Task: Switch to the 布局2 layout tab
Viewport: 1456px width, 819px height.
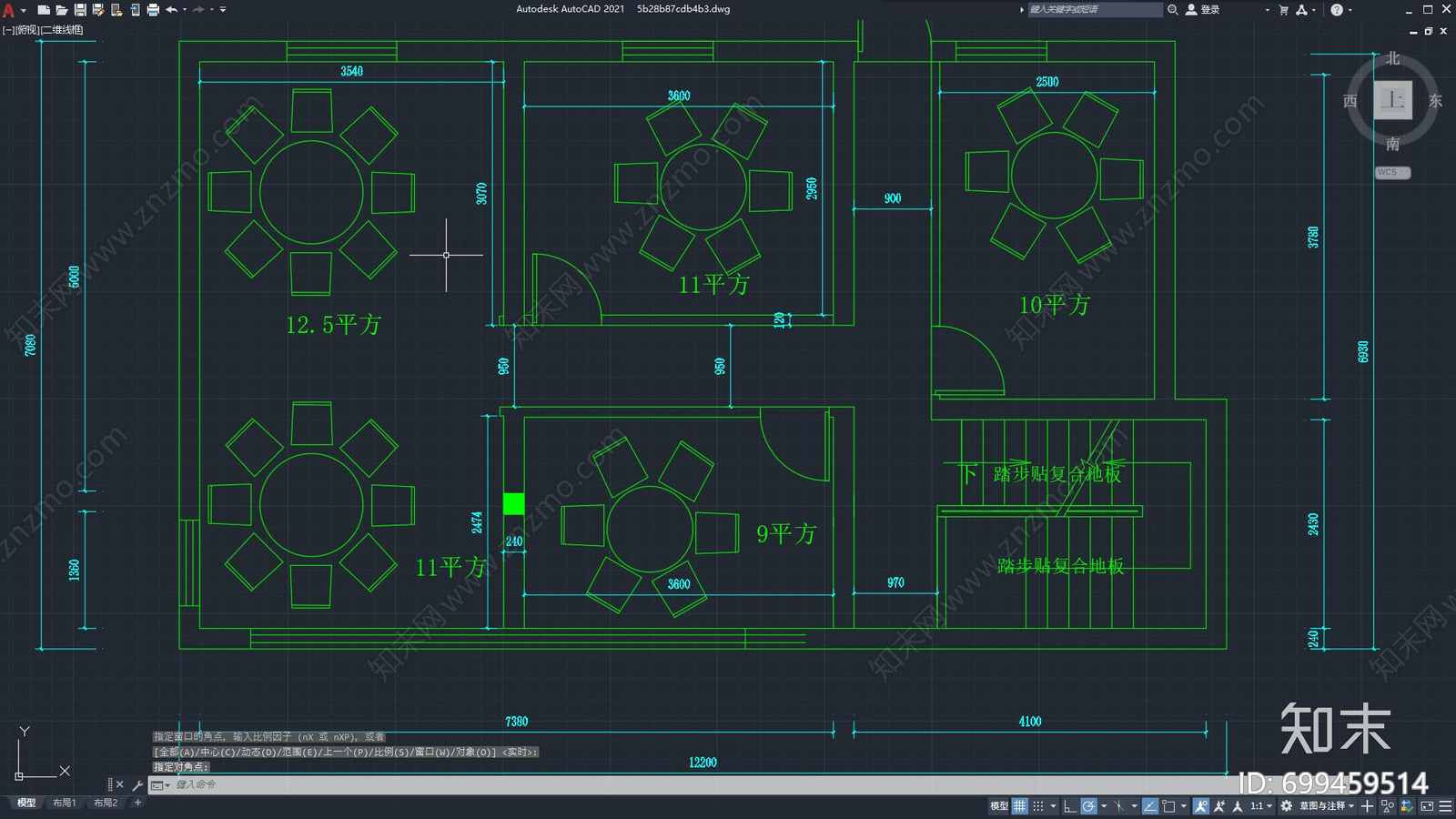Action: point(106,803)
